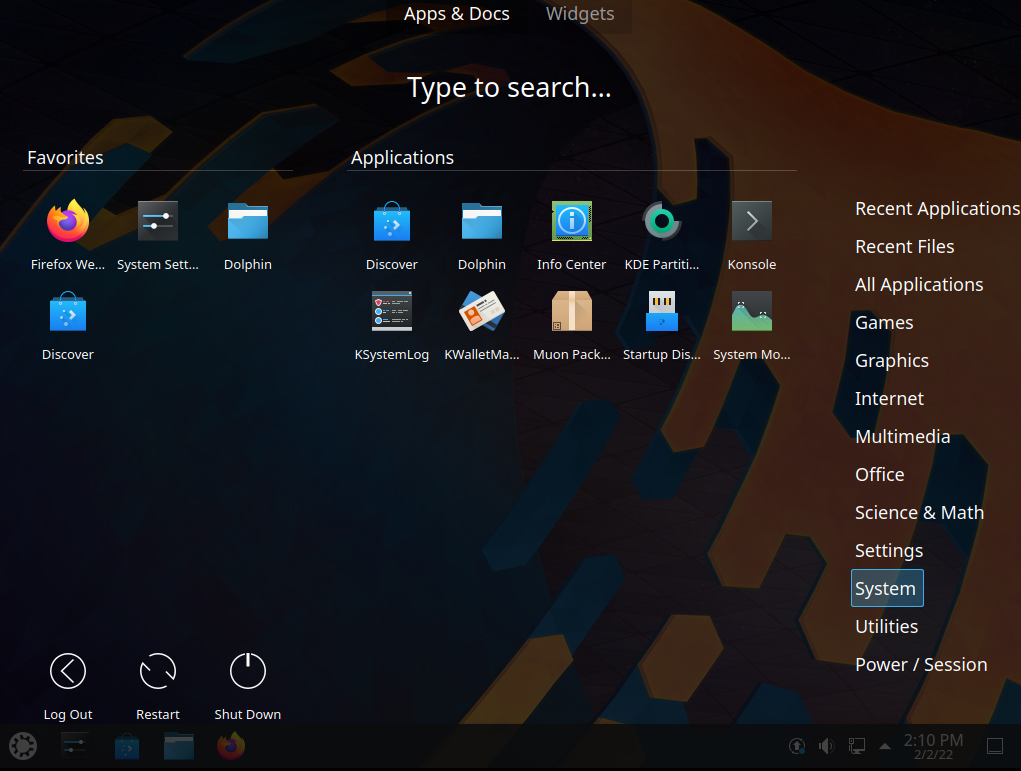Open Firefox Web Browser in Favorites
The image size is (1021, 771).
[x=68, y=222]
